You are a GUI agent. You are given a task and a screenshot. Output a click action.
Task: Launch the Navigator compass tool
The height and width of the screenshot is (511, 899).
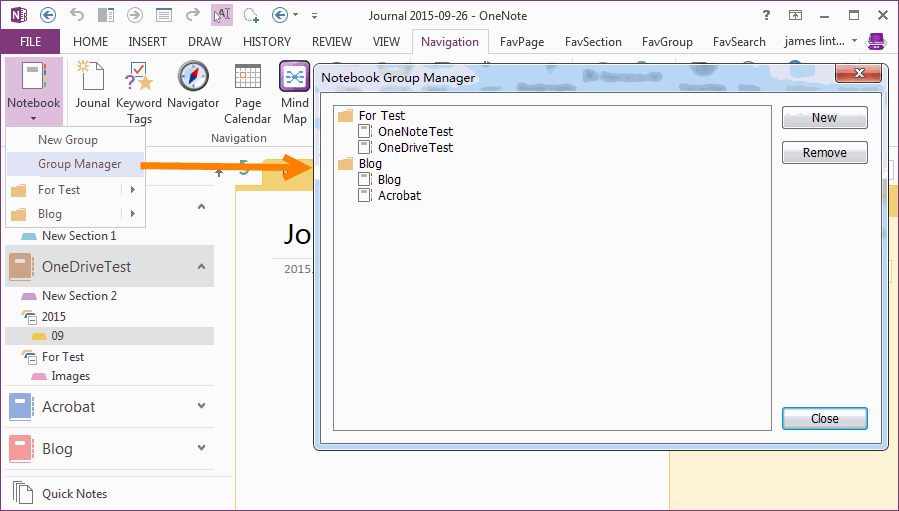pyautogui.click(x=193, y=85)
